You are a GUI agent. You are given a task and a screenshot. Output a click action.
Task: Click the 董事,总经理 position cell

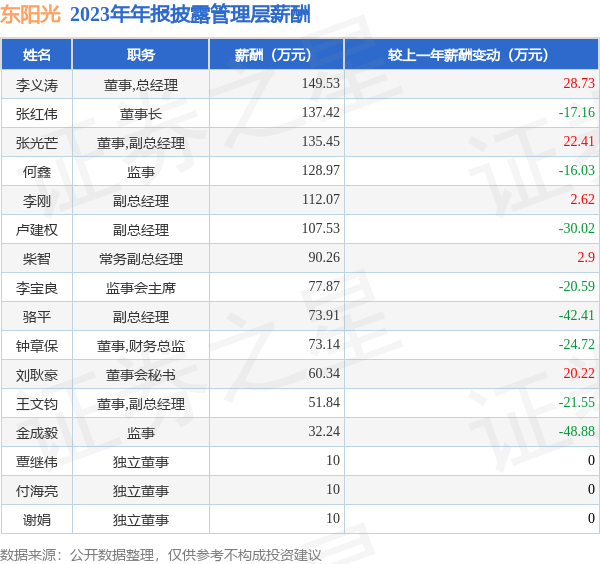tap(141, 85)
